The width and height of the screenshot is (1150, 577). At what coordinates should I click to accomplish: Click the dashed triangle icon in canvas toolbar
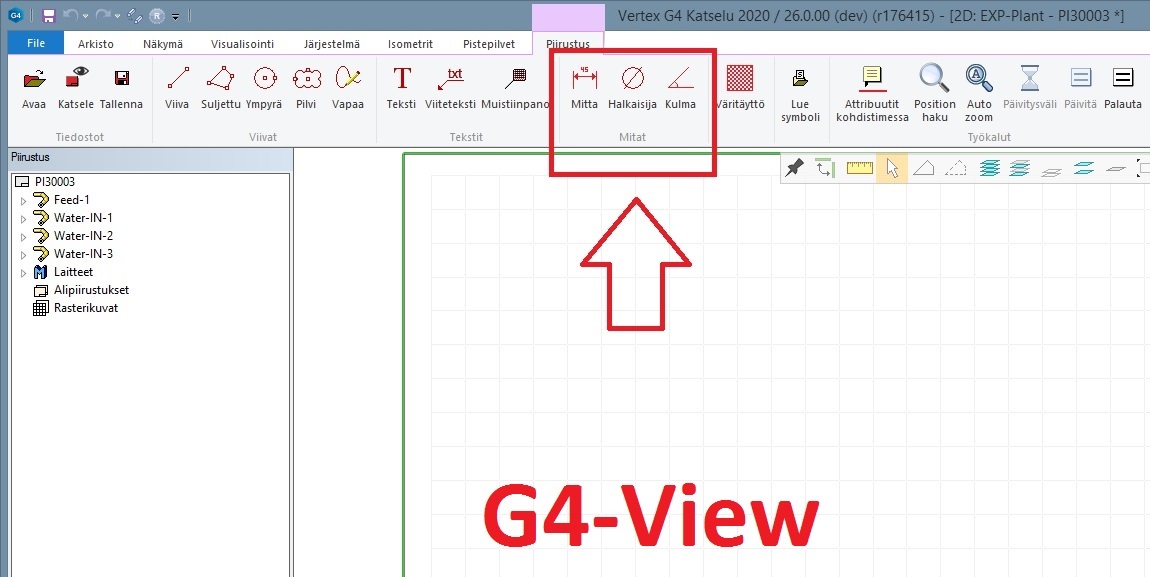click(x=955, y=169)
